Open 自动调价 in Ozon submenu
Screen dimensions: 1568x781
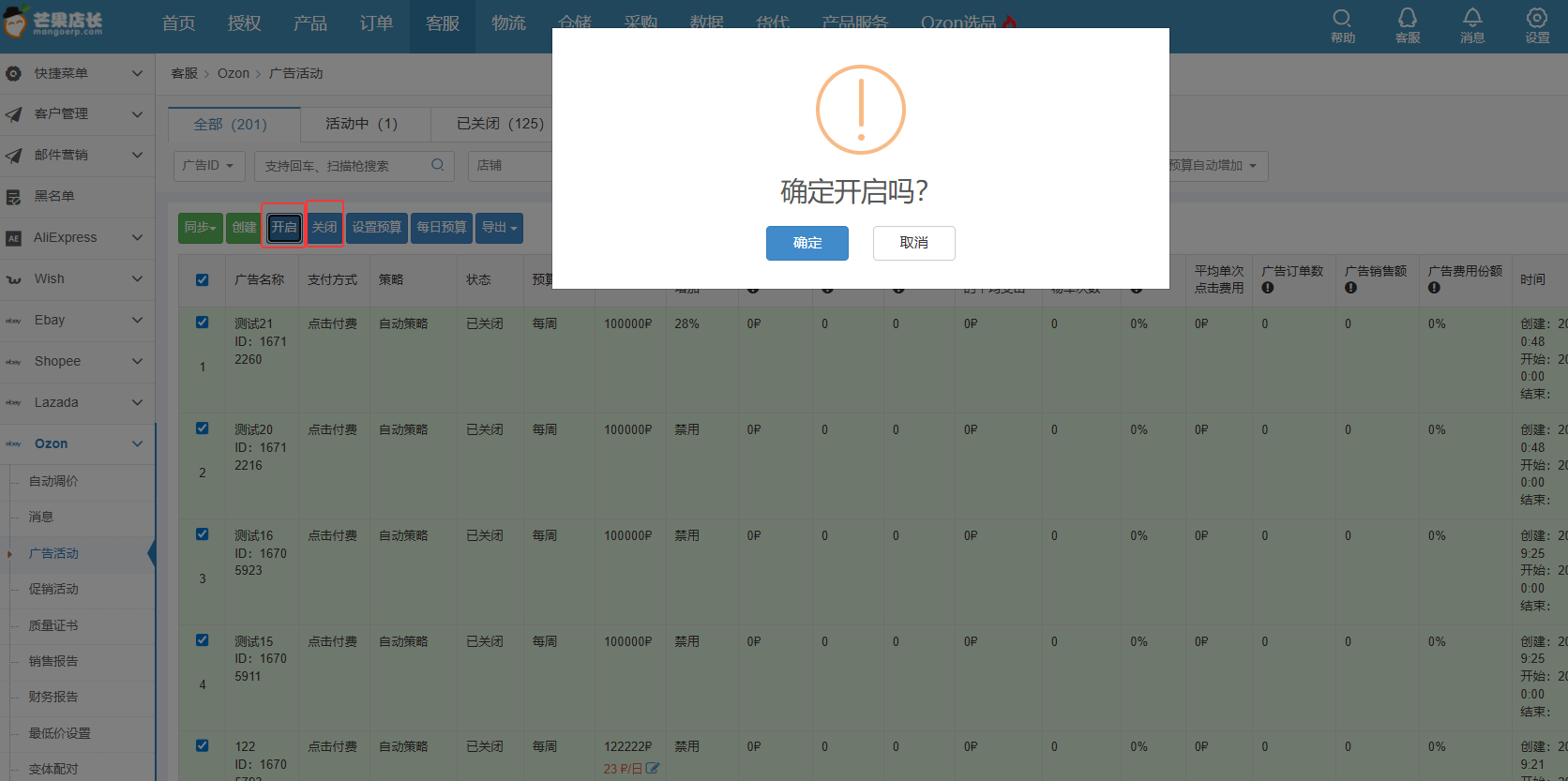coord(53,481)
